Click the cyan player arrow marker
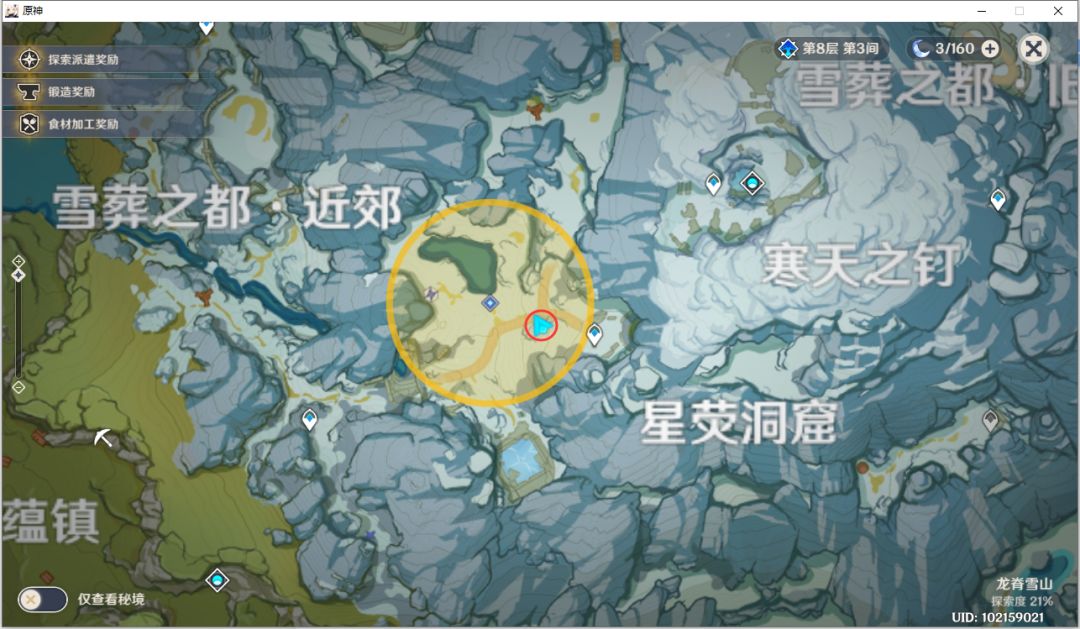1080x629 pixels. (541, 325)
